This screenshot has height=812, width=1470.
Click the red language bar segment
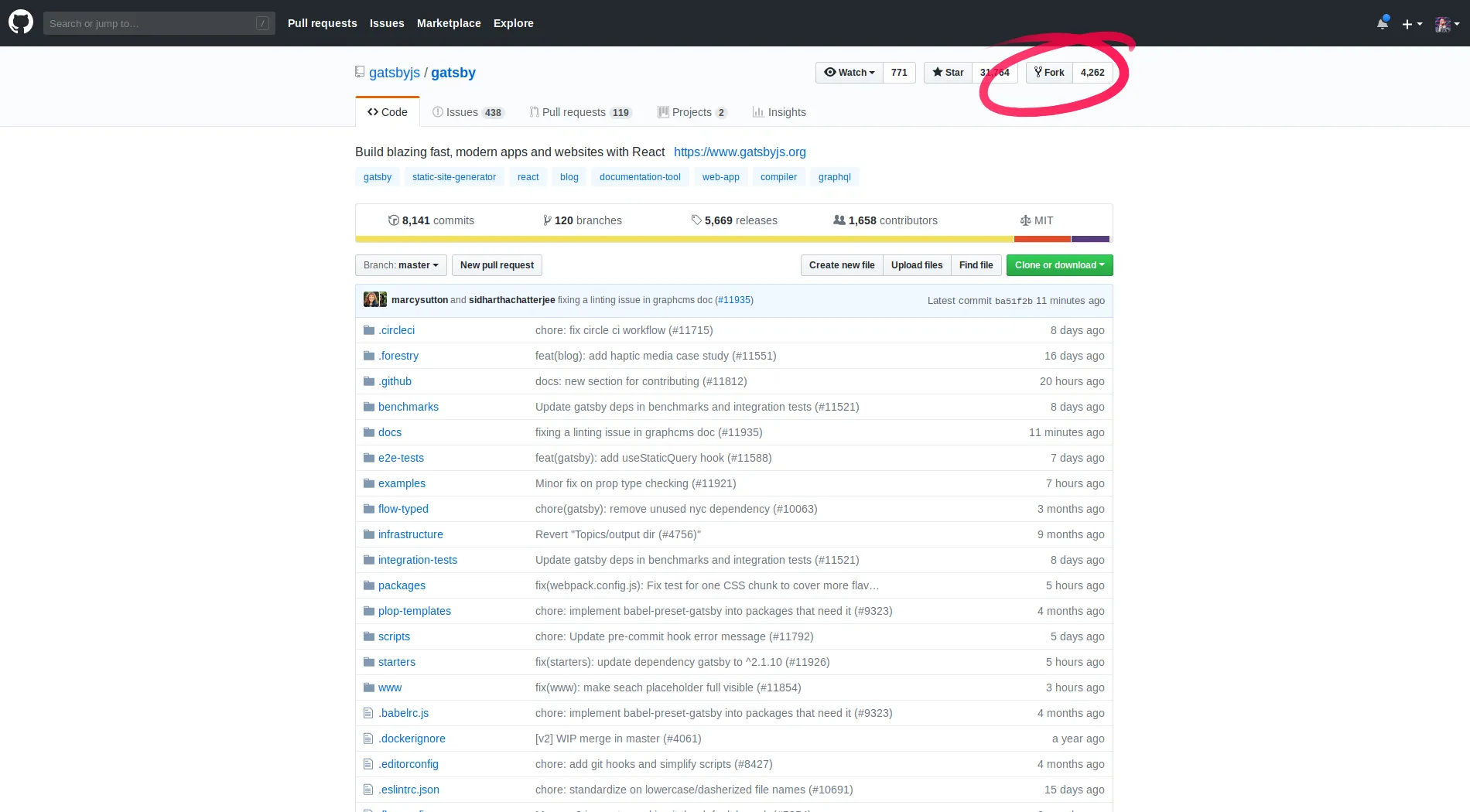(1042, 239)
